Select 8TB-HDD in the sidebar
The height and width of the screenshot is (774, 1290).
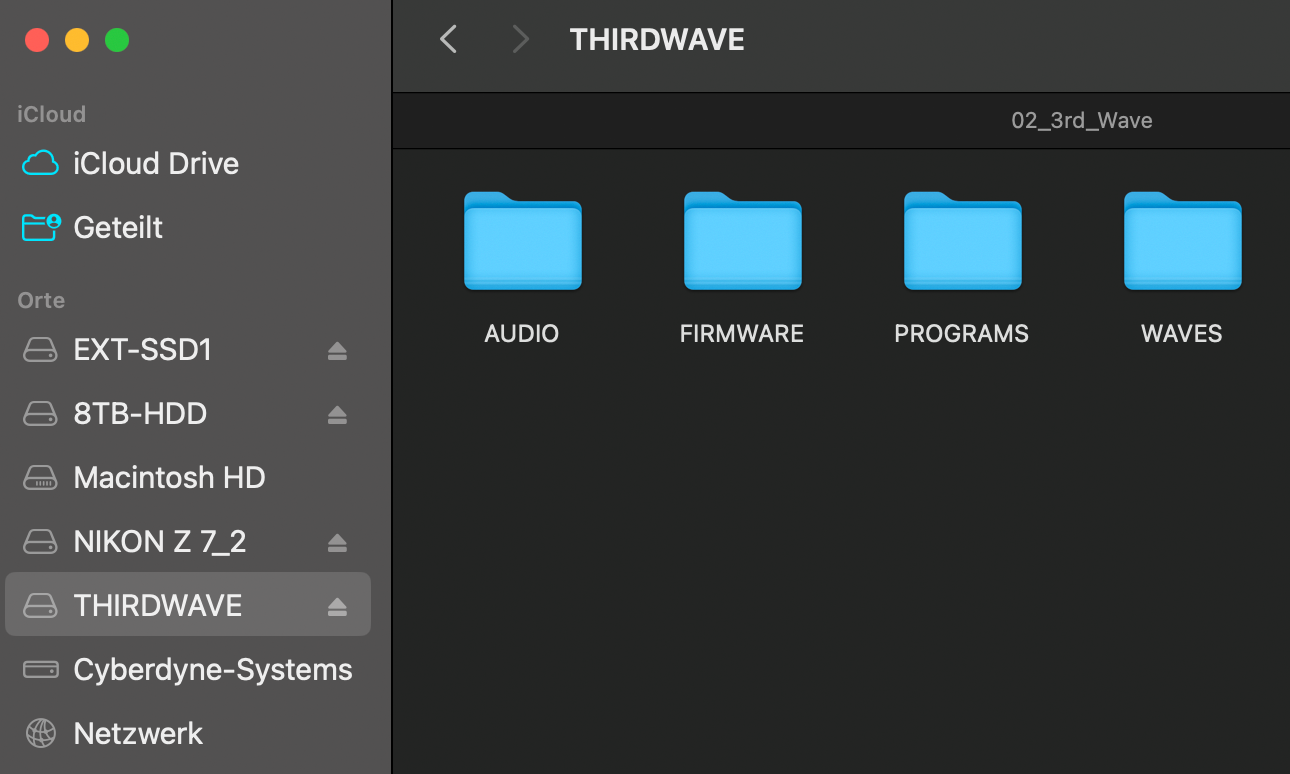[x=188, y=414]
